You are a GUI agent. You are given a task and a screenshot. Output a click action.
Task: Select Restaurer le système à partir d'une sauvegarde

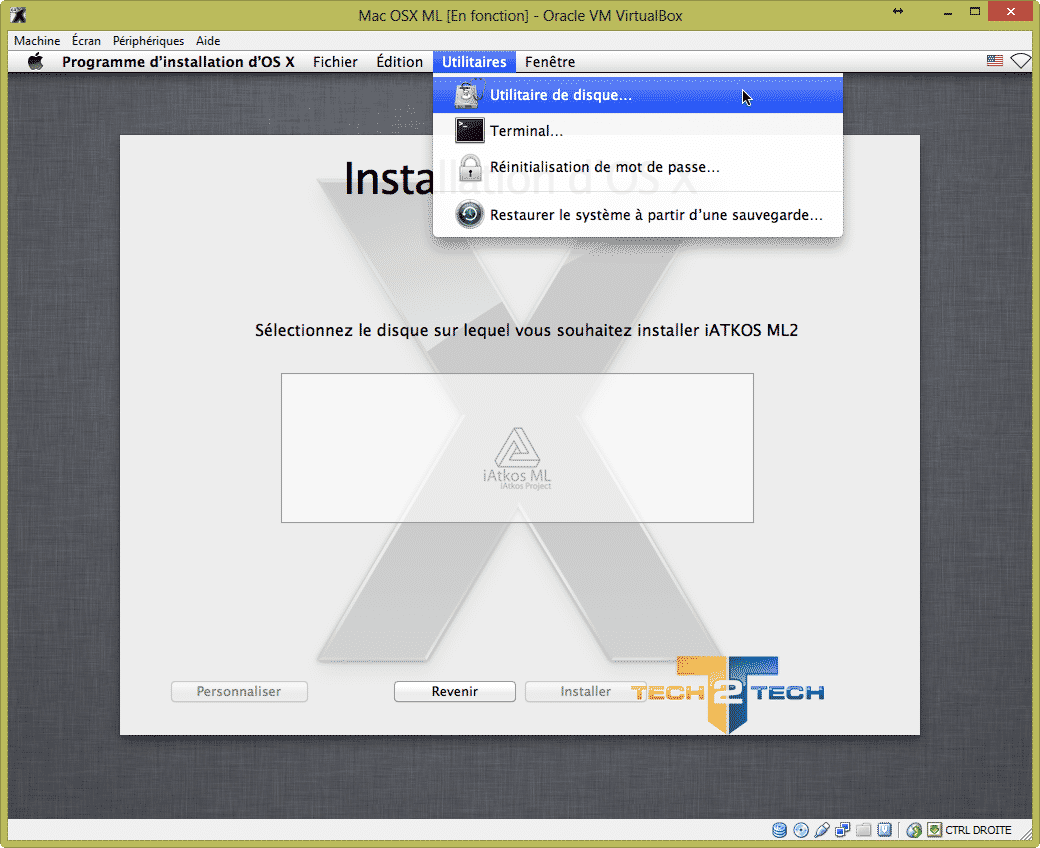655,215
